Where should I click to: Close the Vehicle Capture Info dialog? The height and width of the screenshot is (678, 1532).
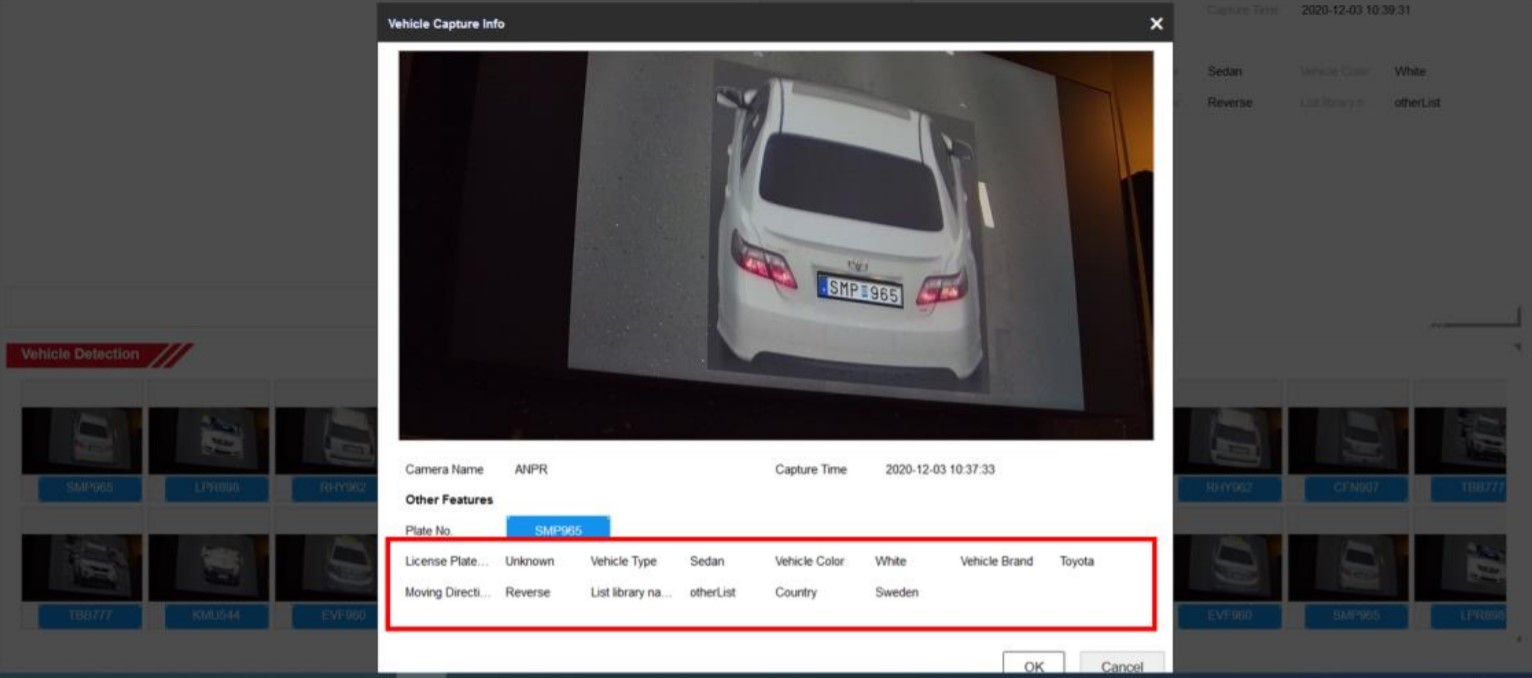tap(1156, 24)
